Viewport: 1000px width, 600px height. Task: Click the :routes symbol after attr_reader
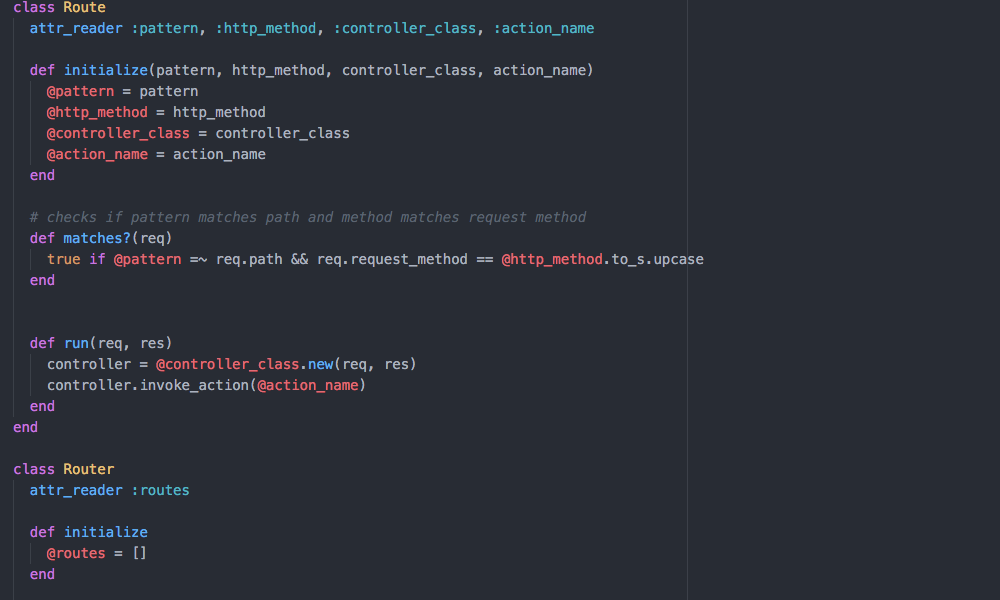tap(160, 490)
